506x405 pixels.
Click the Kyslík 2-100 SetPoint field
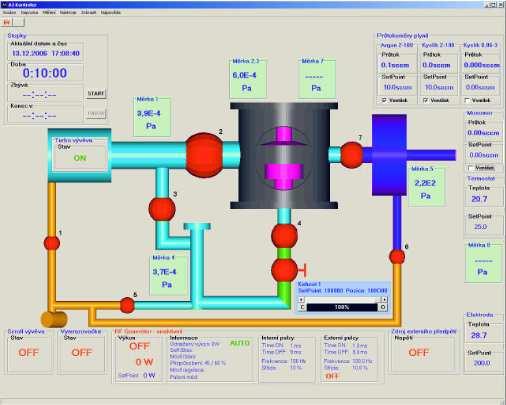point(439,87)
